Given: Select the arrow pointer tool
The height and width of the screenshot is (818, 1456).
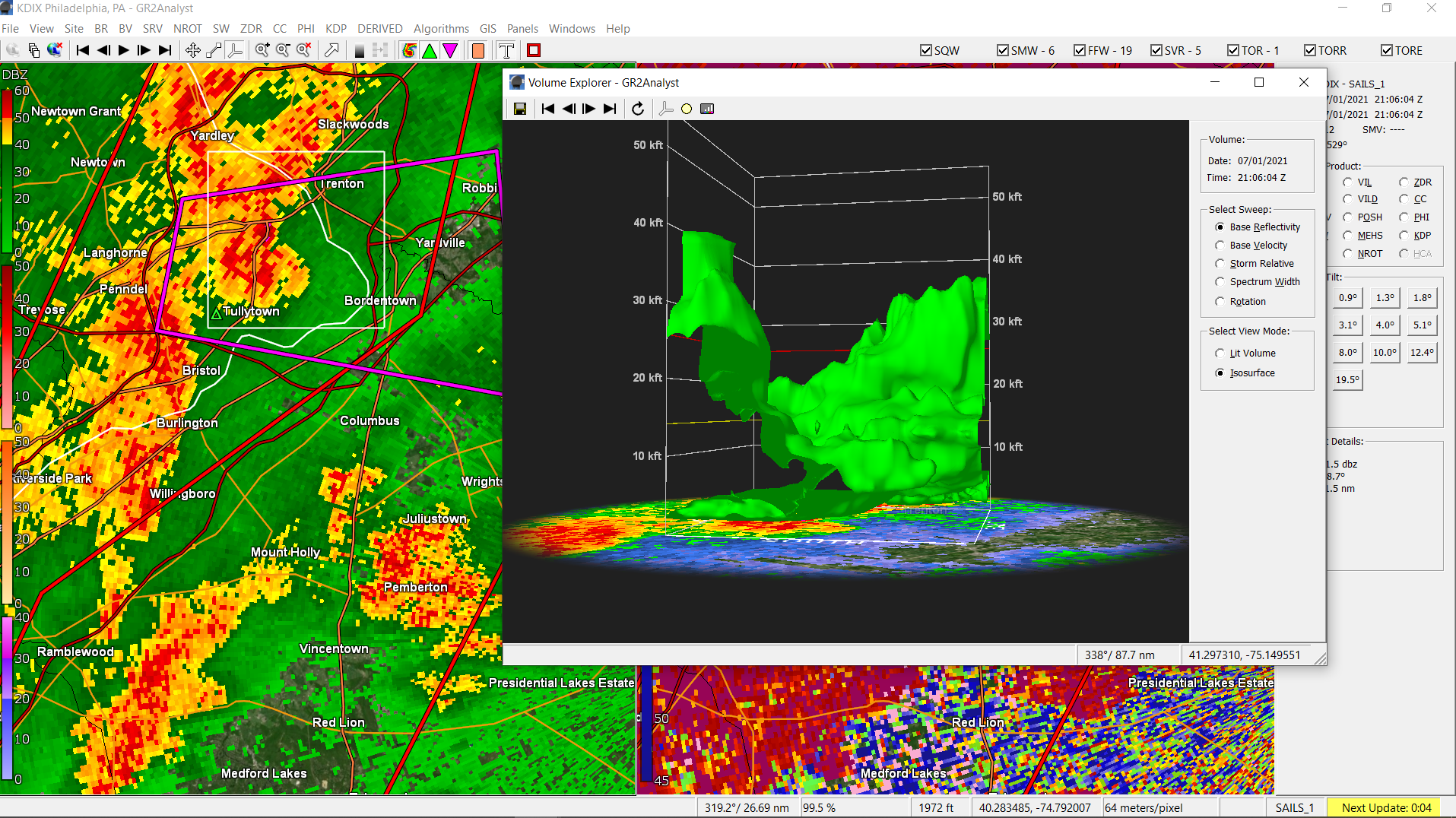Looking at the screenshot, I should pyautogui.click(x=331, y=50).
